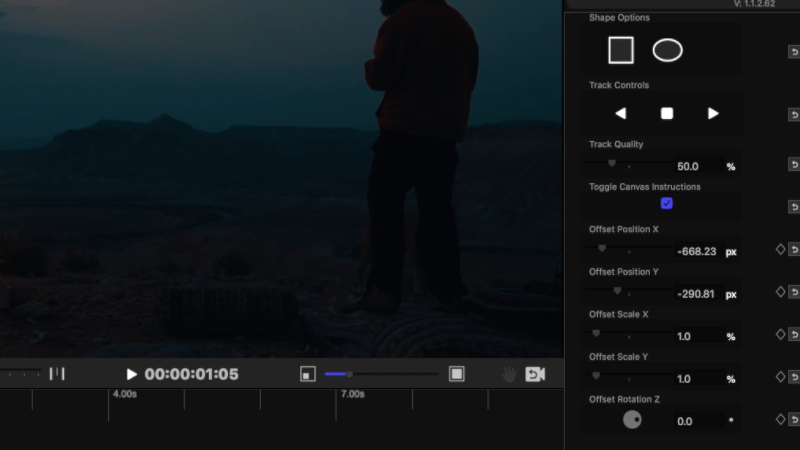Edit the Offset Position X value -668.23
The image size is (800, 450).
point(698,252)
